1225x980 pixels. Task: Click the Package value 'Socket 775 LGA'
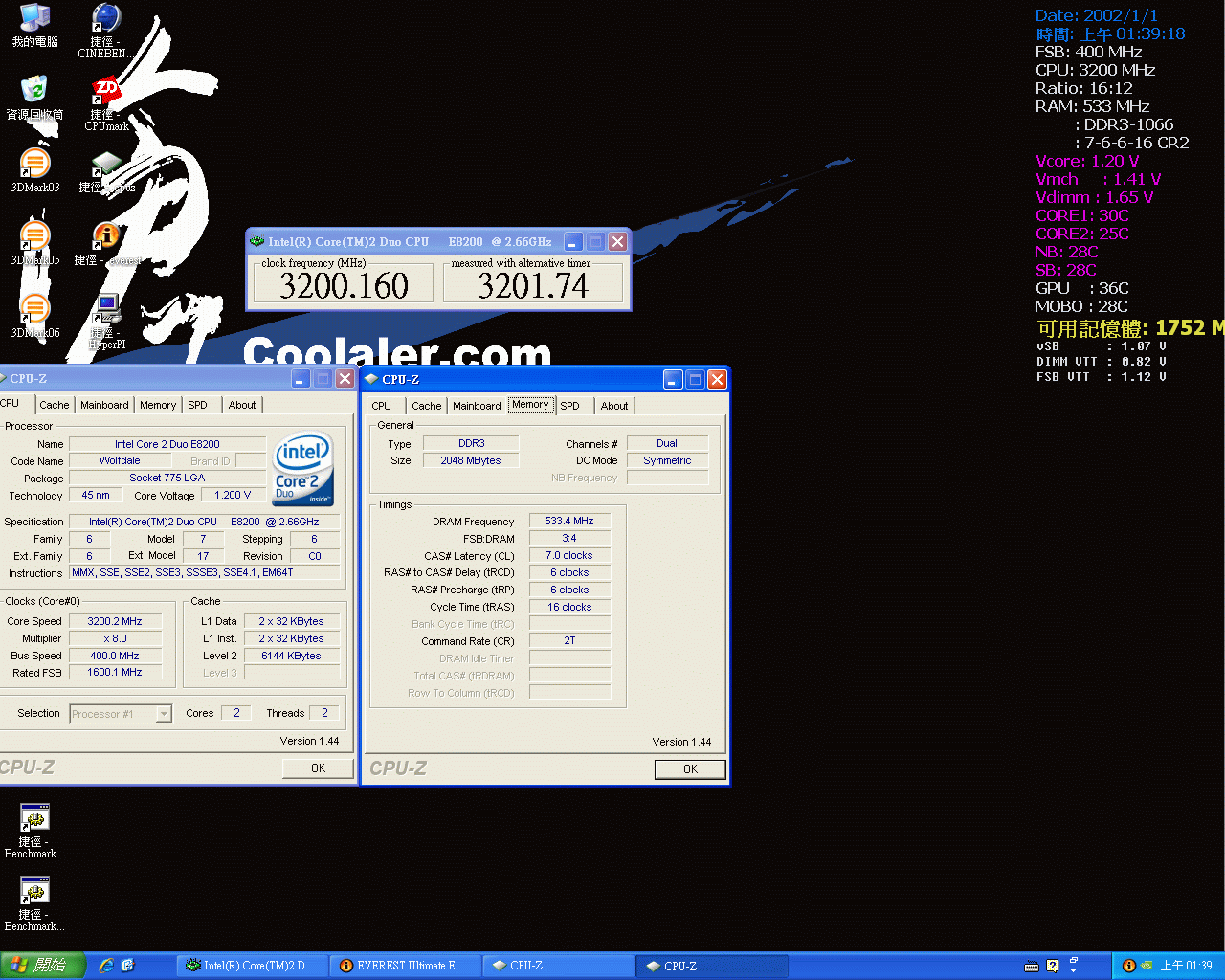coord(167,478)
